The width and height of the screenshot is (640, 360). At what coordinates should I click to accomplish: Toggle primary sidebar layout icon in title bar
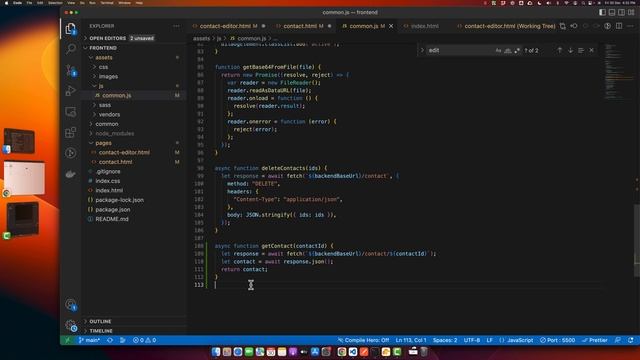tap(602, 12)
